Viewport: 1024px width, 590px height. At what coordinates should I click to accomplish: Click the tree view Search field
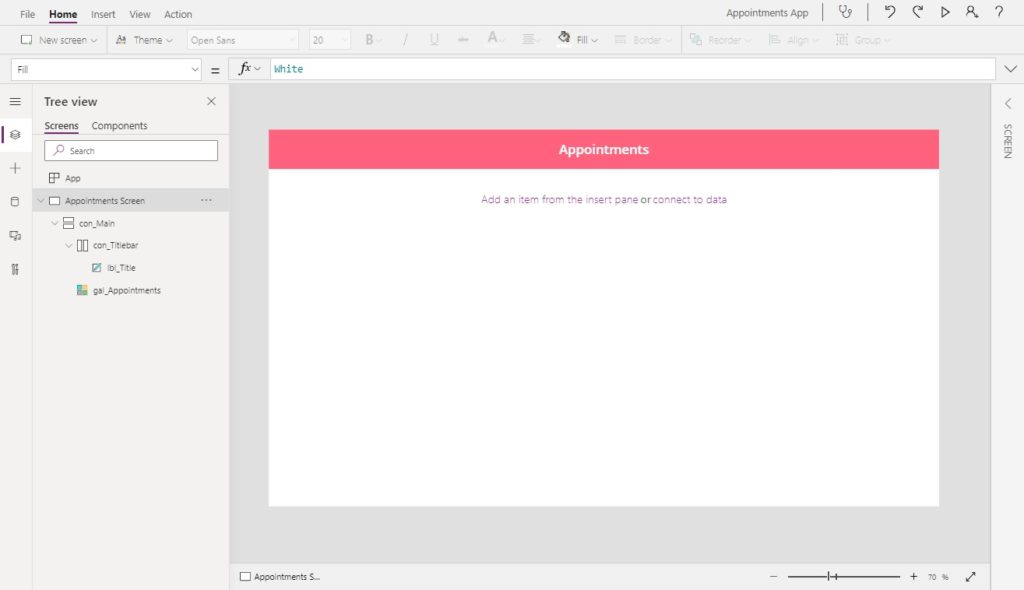pyautogui.click(x=131, y=150)
